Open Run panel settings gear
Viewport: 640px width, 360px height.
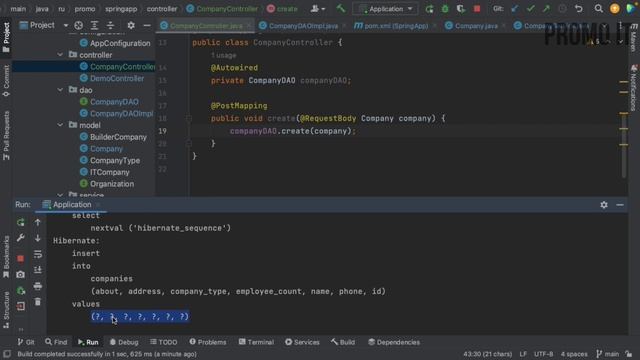pos(604,204)
